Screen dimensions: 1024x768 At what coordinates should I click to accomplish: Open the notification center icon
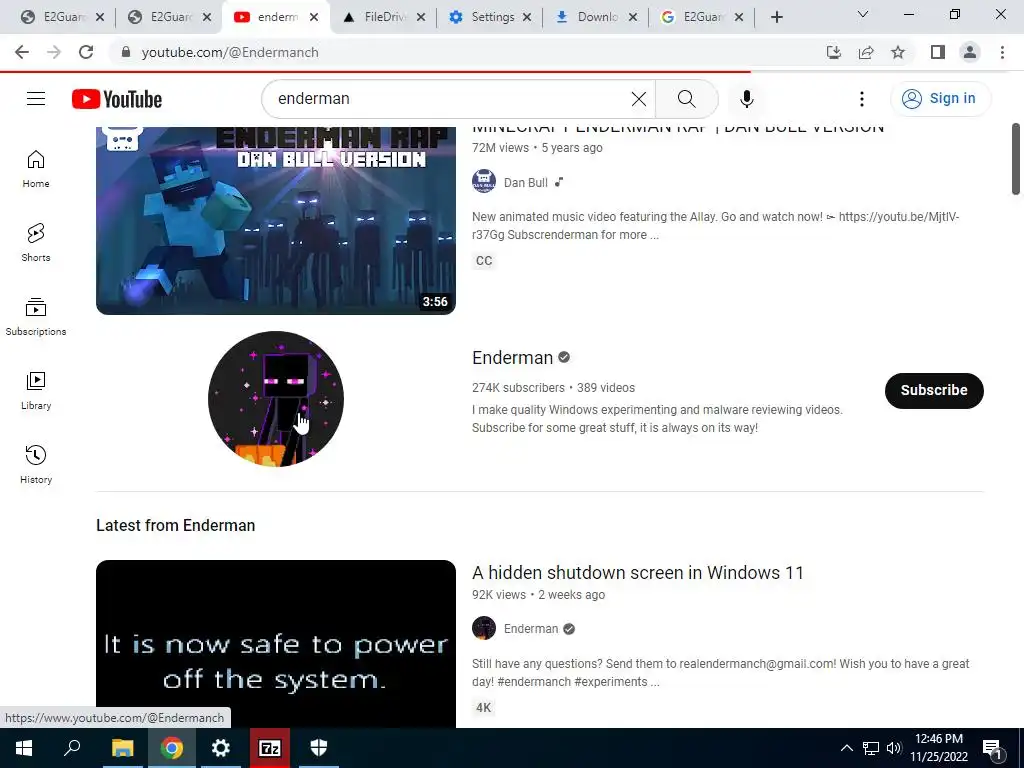pyautogui.click(x=992, y=749)
